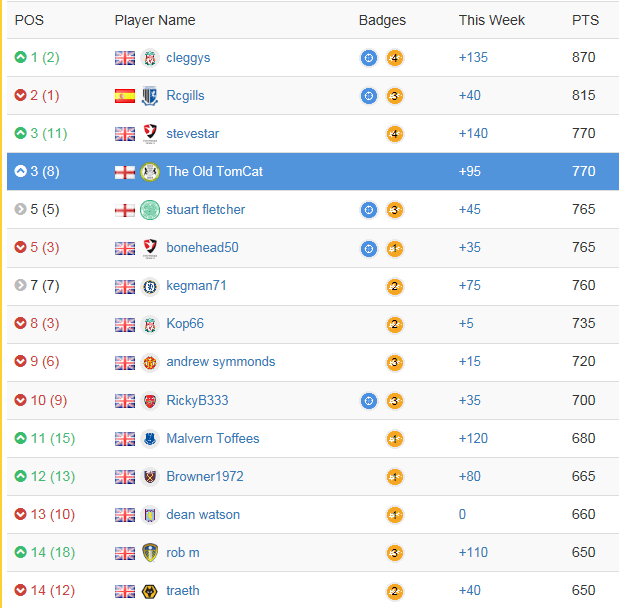Click the green up arrow in cleggys' row

pyautogui.click(x=21, y=57)
